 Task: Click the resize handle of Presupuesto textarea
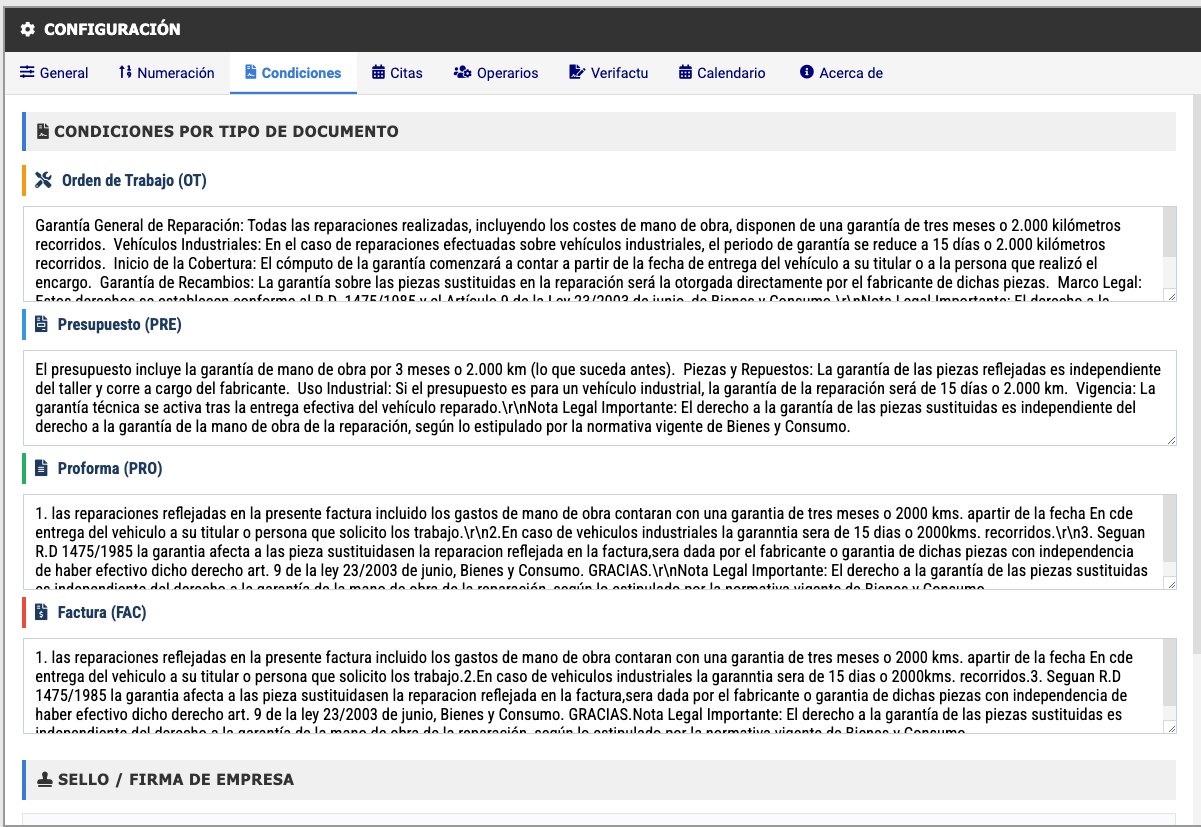point(1171,439)
